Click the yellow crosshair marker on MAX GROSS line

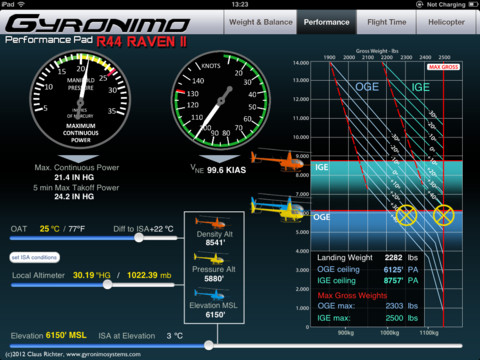click(x=443, y=215)
